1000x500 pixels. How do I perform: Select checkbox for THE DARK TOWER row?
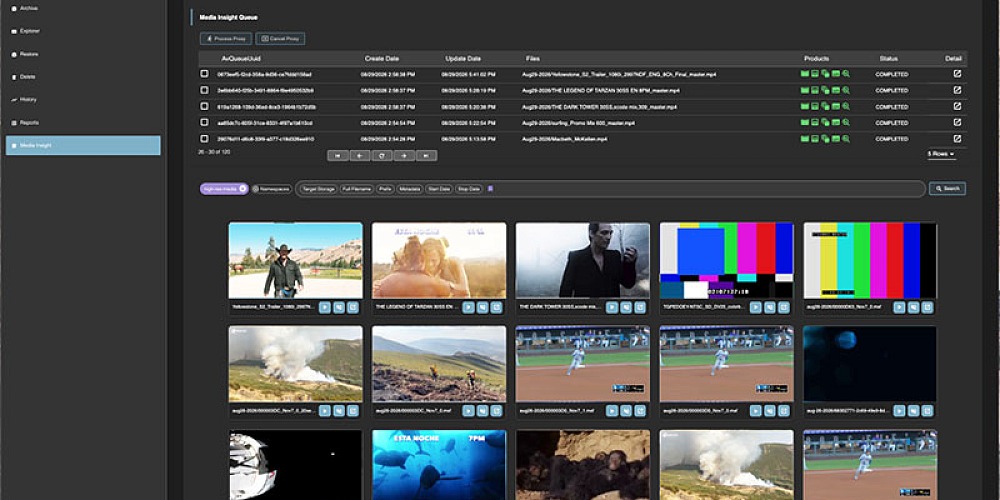coord(204,107)
